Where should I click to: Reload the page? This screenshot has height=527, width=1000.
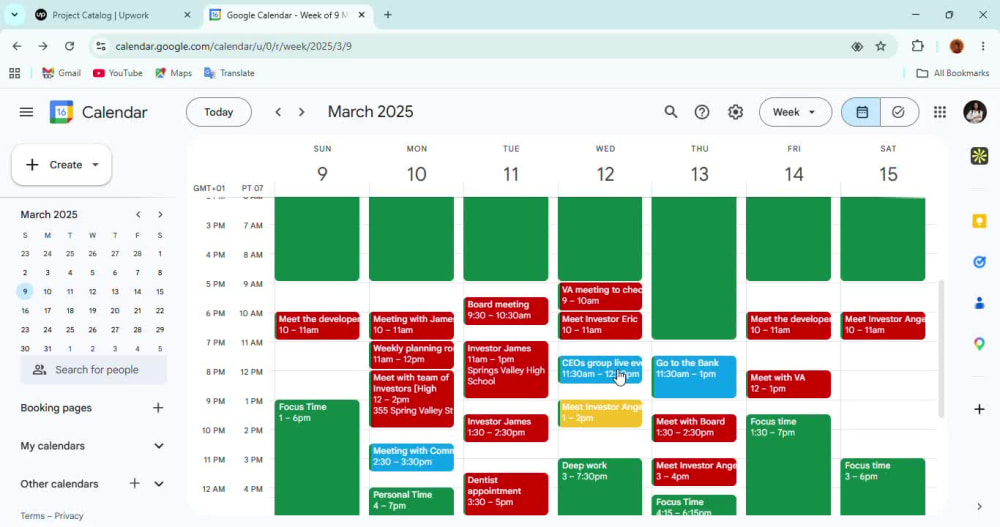[x=70, y=46]
